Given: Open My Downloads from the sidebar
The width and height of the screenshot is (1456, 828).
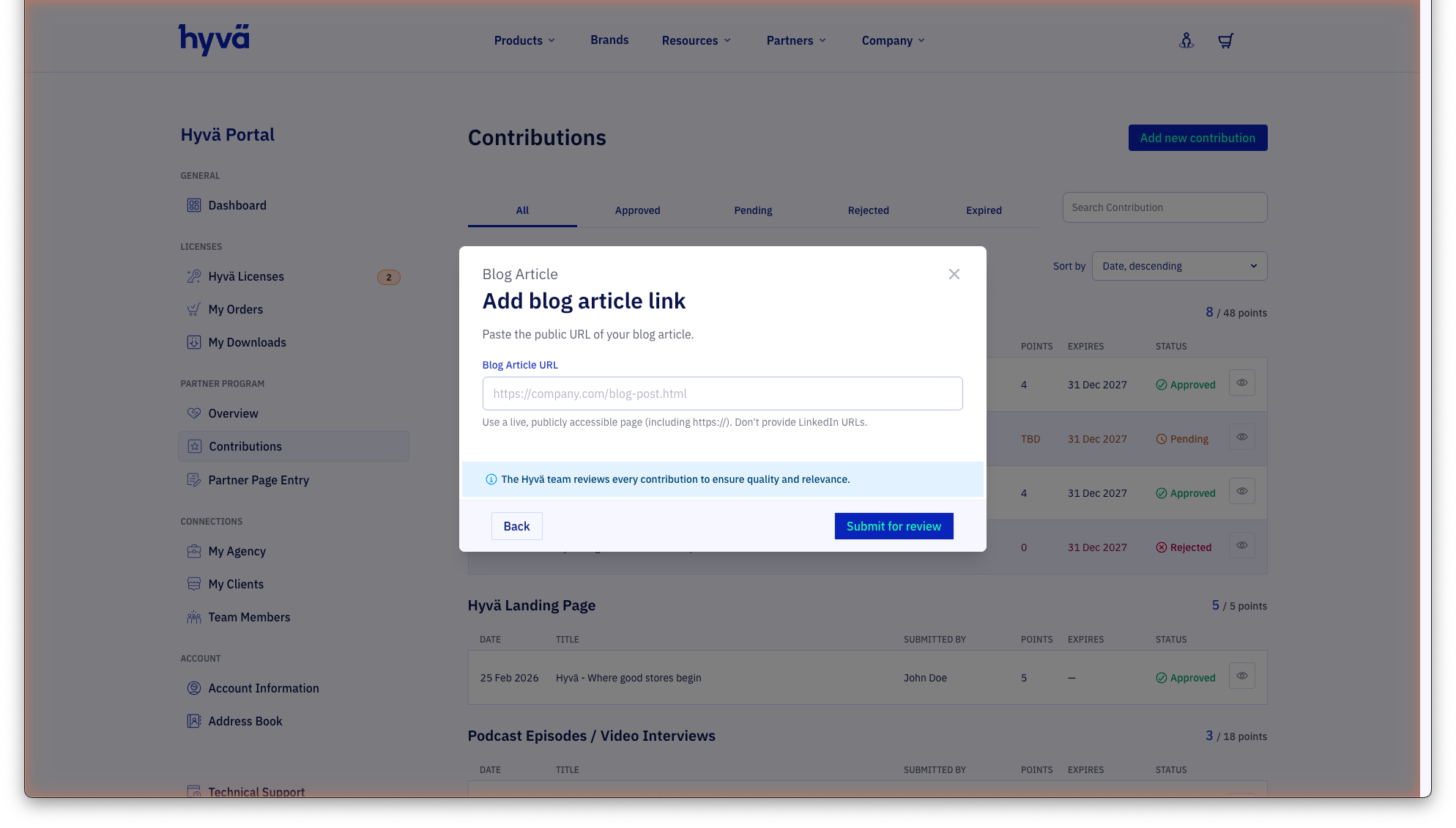Looking at the screenshot, I should [247, 342].
